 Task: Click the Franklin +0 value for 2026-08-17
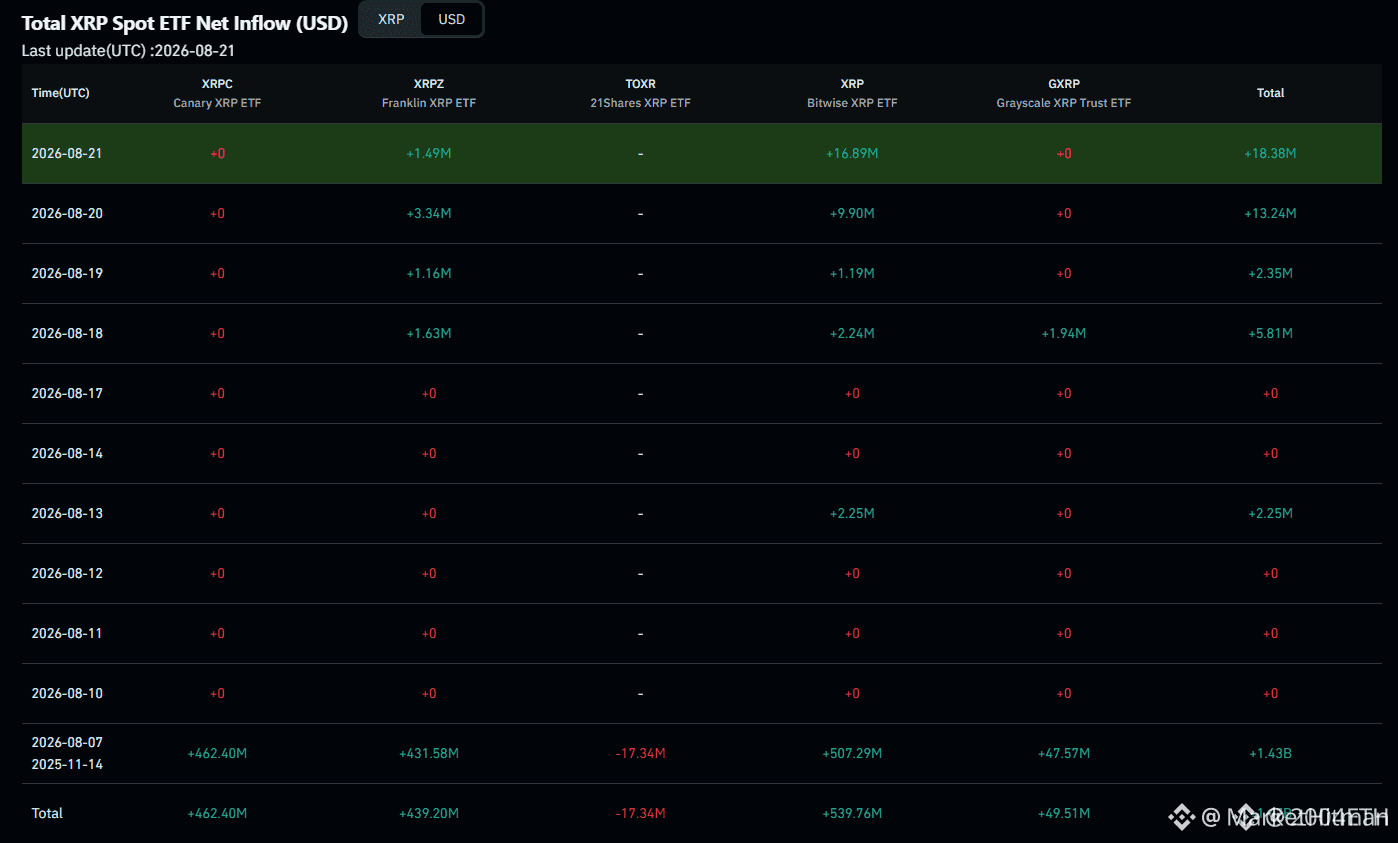point(429,393)
